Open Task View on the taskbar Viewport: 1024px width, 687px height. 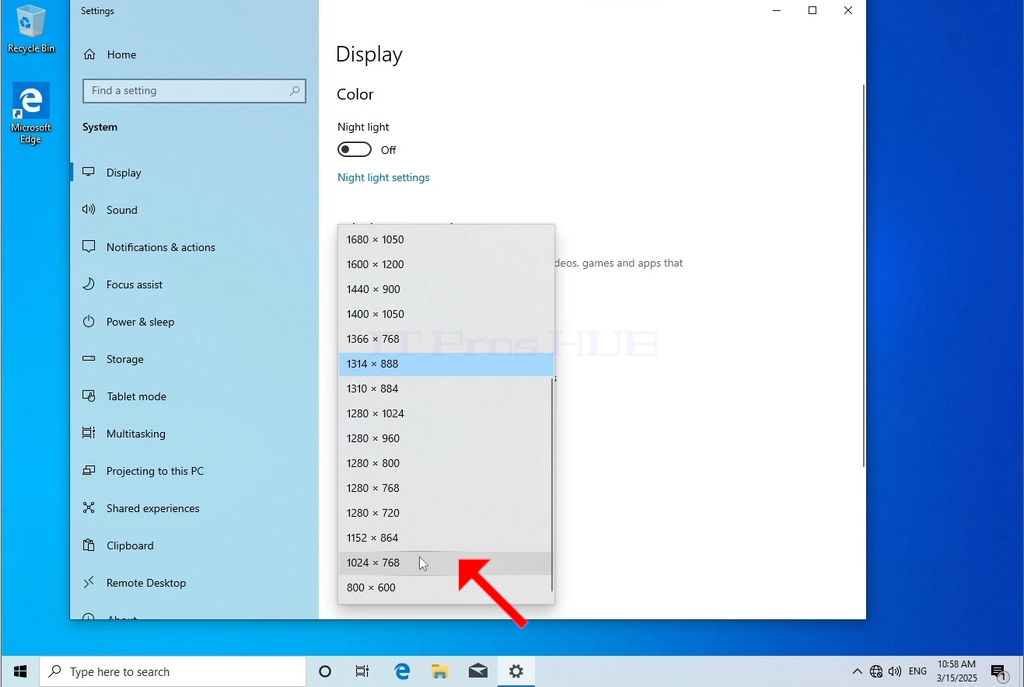pos(362,671)
